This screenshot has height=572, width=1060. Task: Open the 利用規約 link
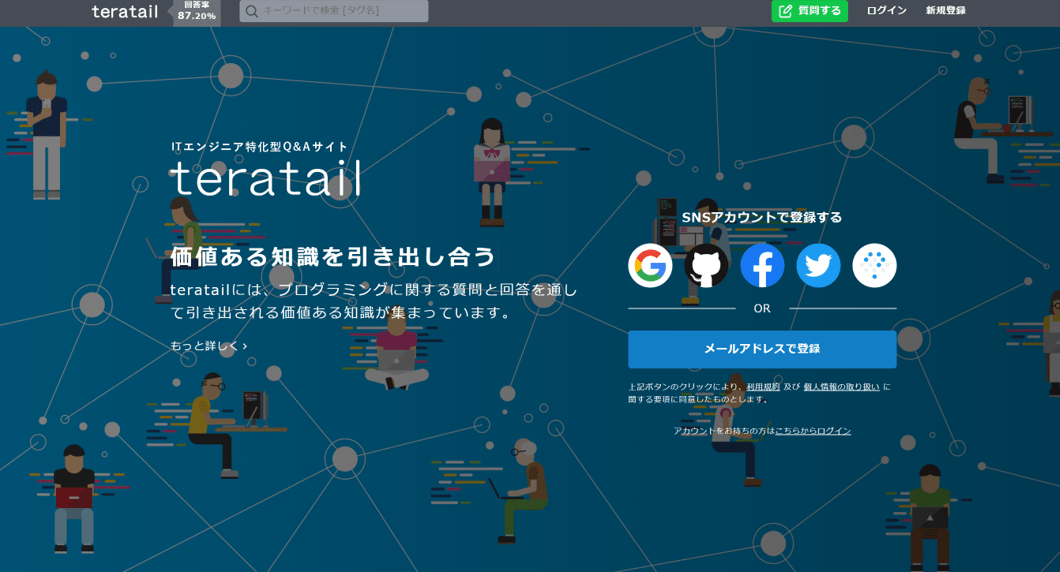(x=763, y=387)
